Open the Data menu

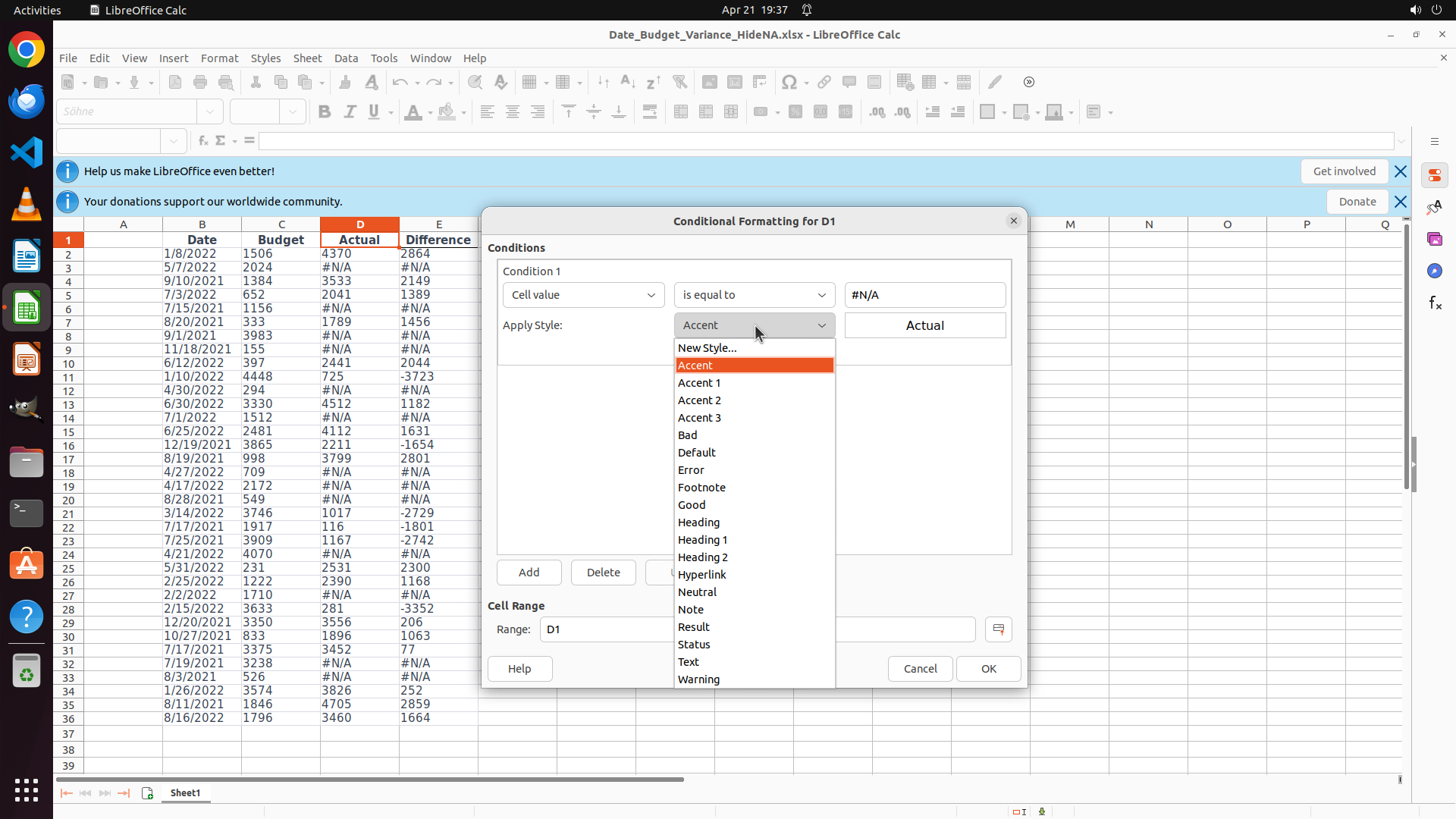(x=346, y=58)
